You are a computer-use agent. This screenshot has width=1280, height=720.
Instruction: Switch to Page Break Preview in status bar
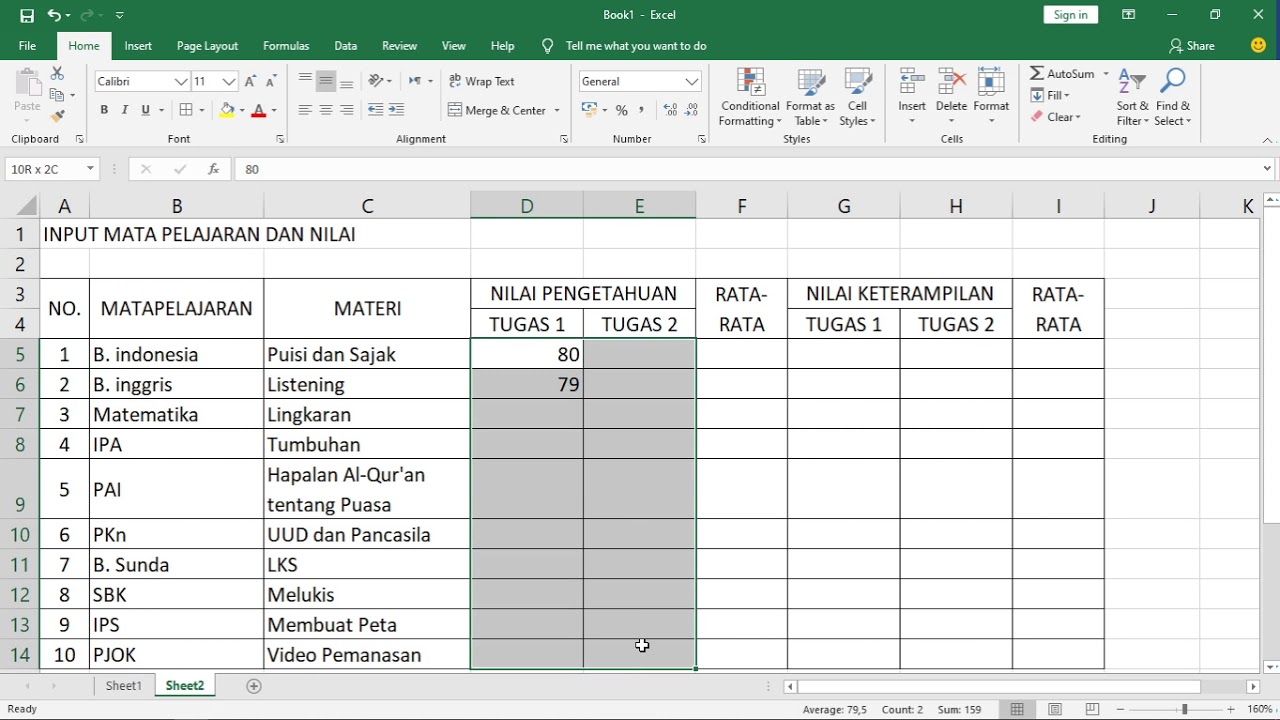click(x=1093, y=709)
